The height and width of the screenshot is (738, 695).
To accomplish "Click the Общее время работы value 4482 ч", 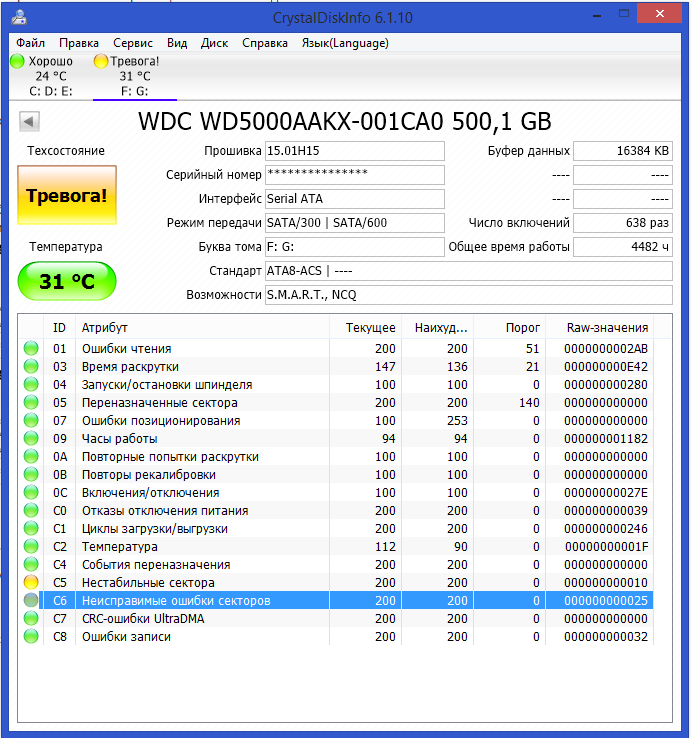I will click(x=623, y=247).
